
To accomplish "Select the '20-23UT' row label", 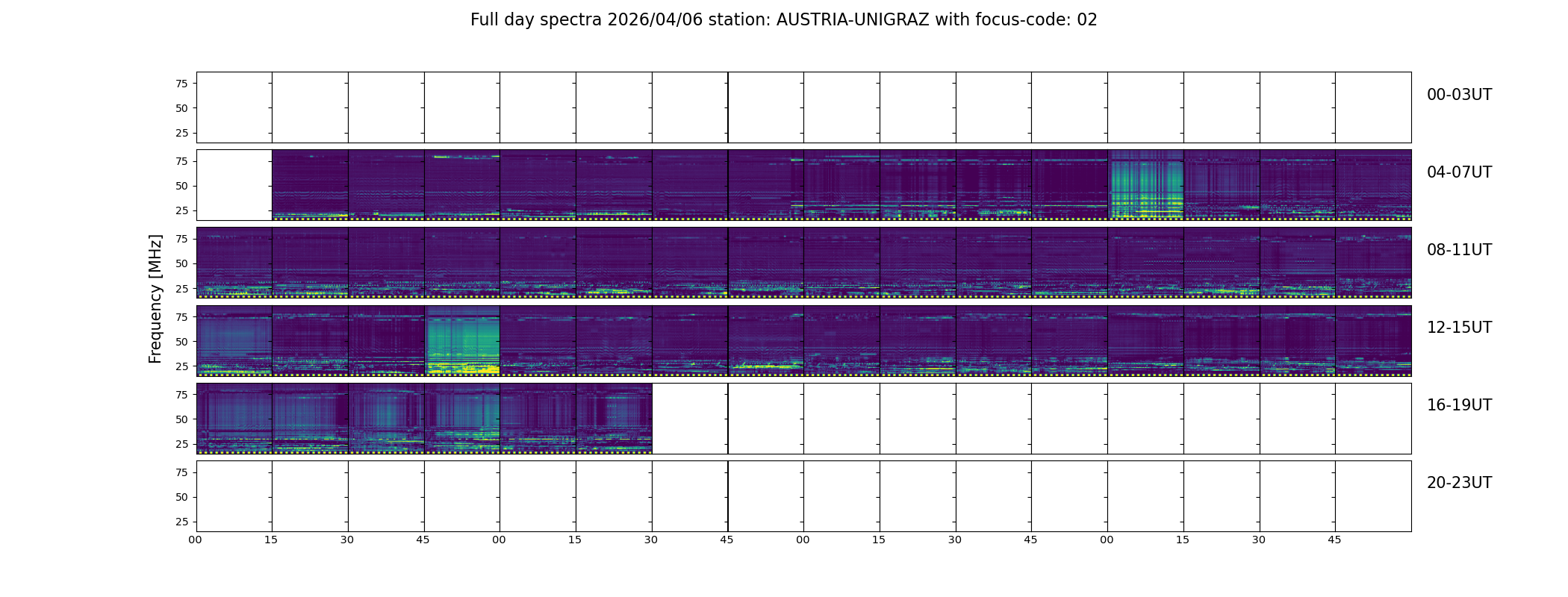I will (1459, 483).
